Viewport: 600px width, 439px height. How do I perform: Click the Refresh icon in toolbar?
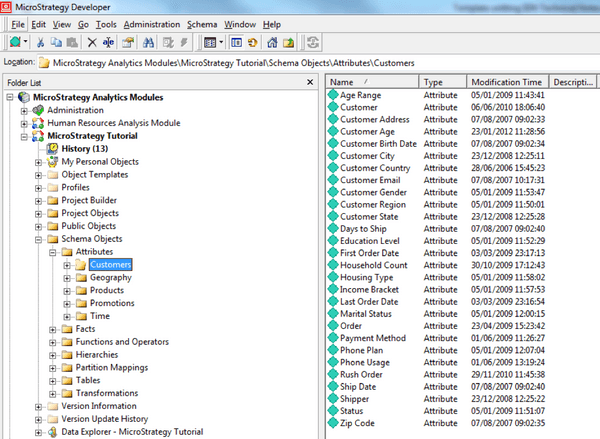(253, 42)
